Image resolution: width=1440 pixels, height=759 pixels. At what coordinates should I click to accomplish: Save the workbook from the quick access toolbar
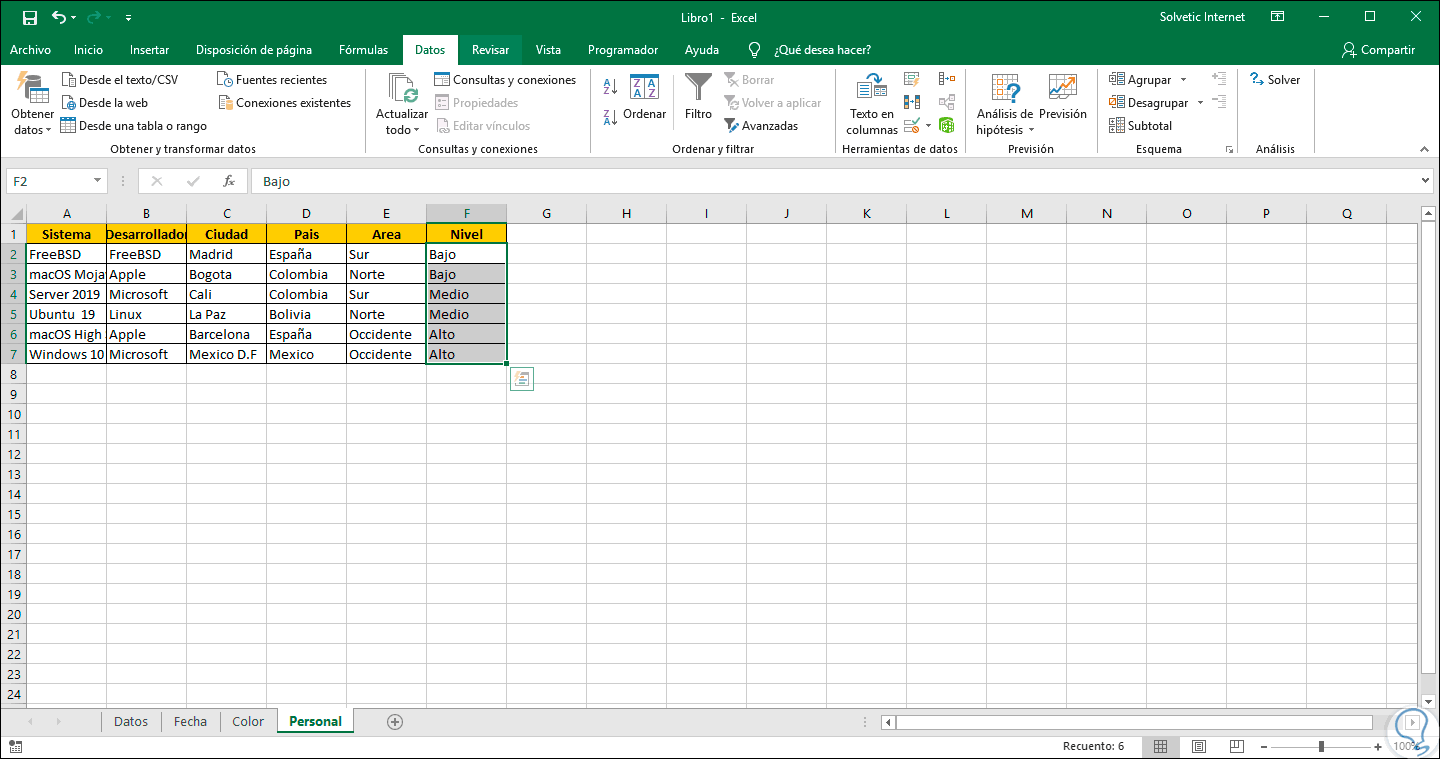(29, 17)
